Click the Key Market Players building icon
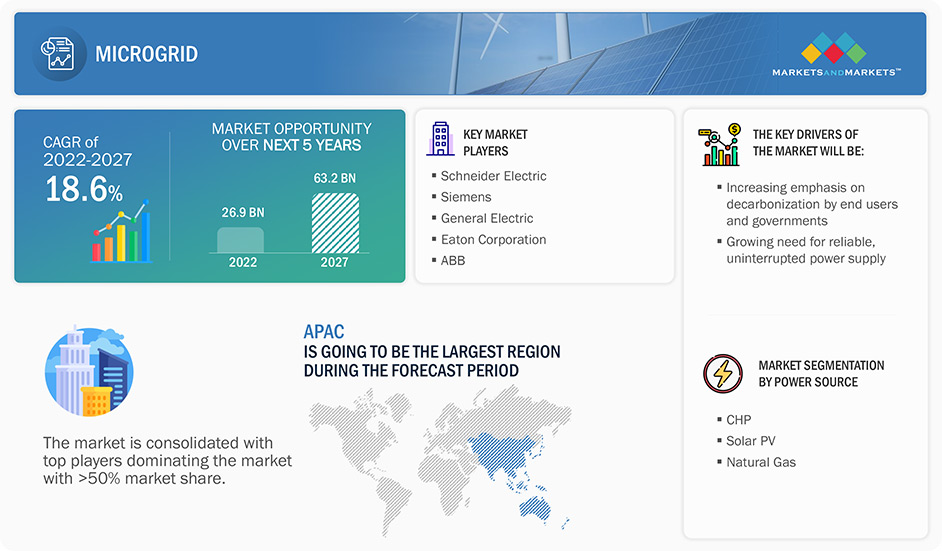The height and width of the screenshot is (551, 942). coord(439,139)
